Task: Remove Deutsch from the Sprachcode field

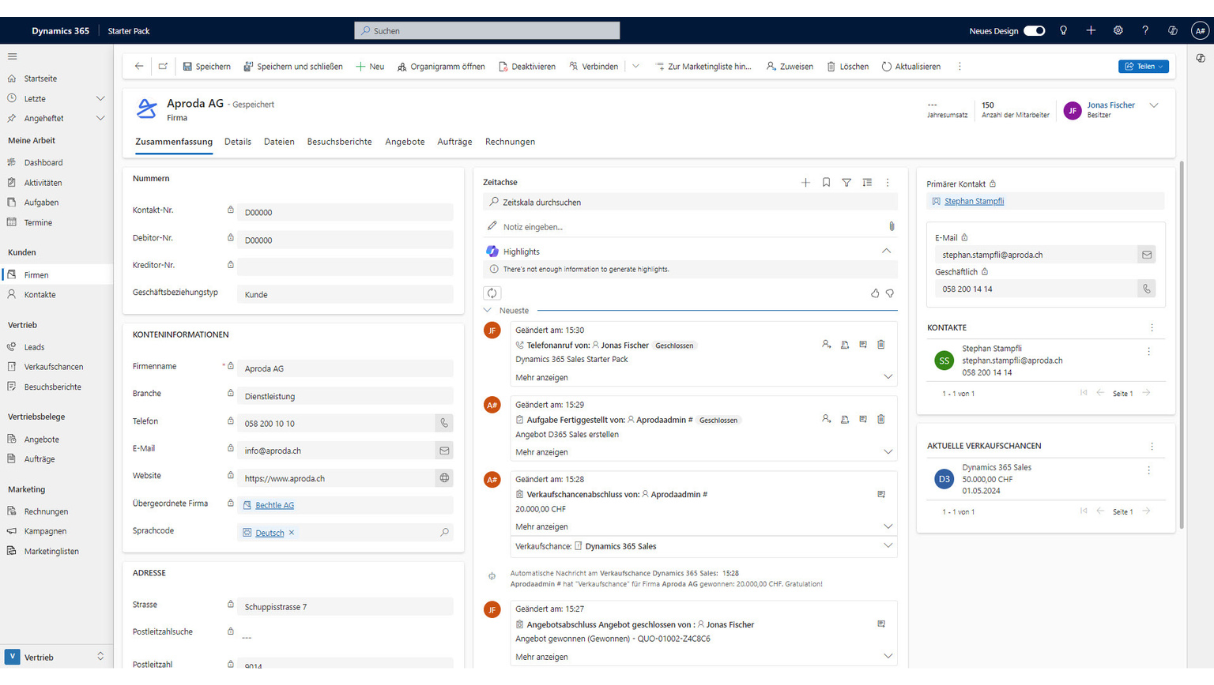Action: pyautogui.click(x=292, y=533)
